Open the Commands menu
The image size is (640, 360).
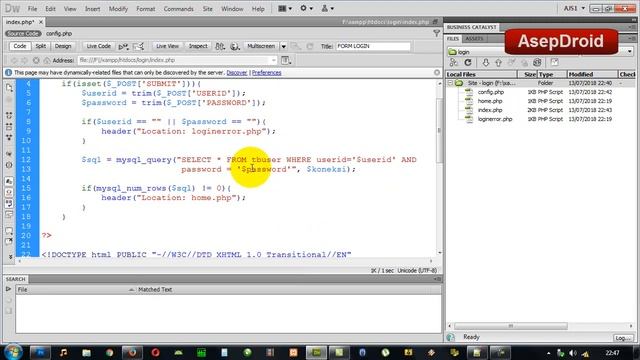[x=178, y=9]
